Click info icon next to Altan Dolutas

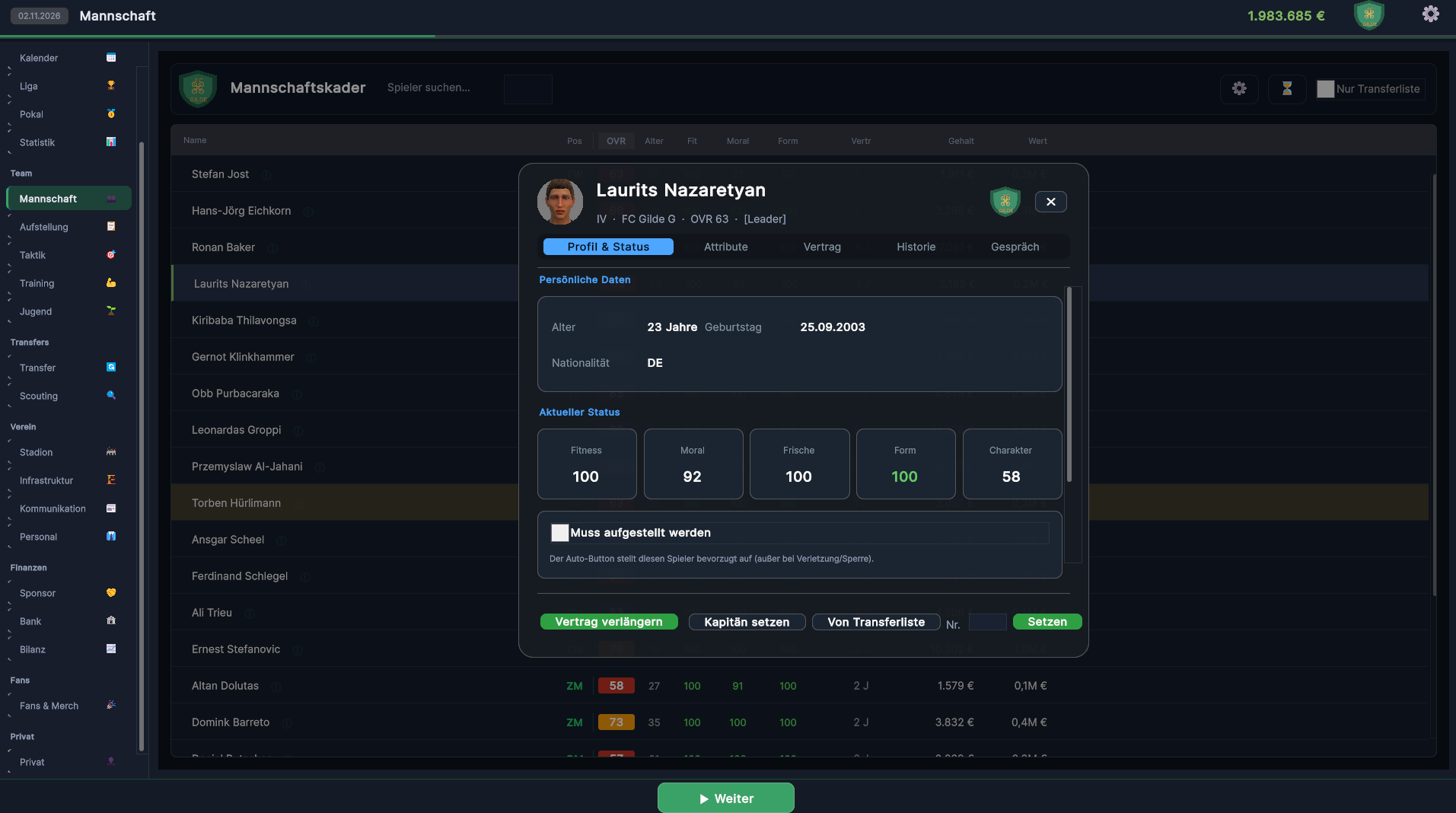click(276, 687)
